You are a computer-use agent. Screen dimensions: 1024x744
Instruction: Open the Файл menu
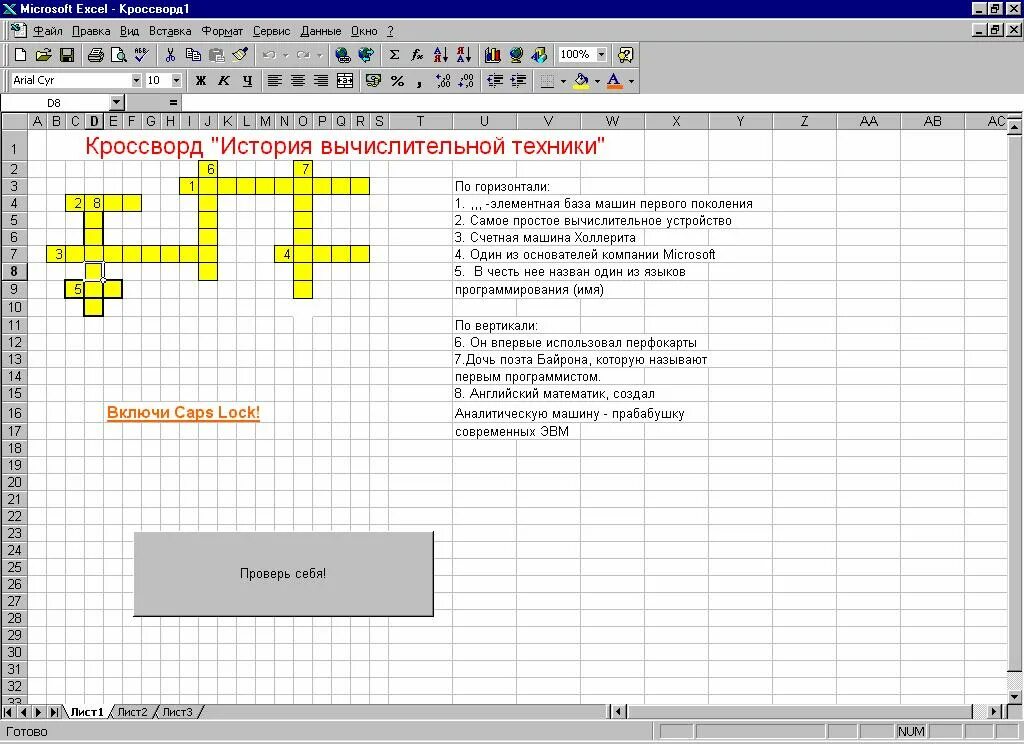click(48, 31)
